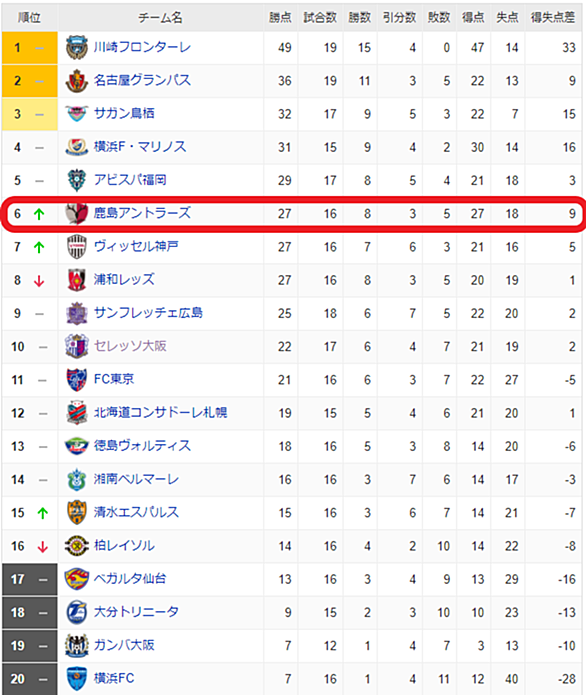
Task: Open the 大分トリニータ team page
Action: point(136,612)
